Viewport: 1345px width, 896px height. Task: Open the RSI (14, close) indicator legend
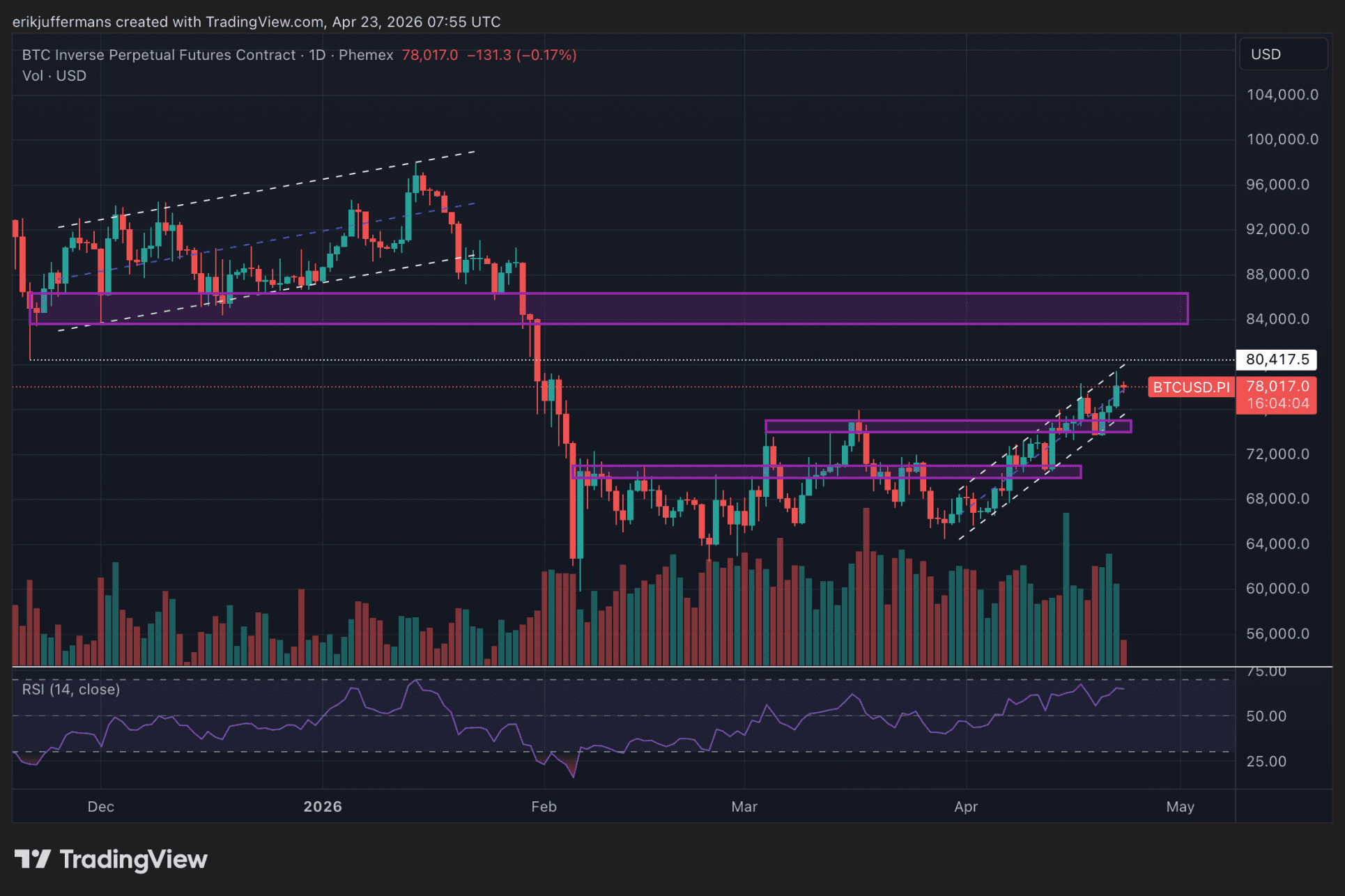tap(71, 689)
